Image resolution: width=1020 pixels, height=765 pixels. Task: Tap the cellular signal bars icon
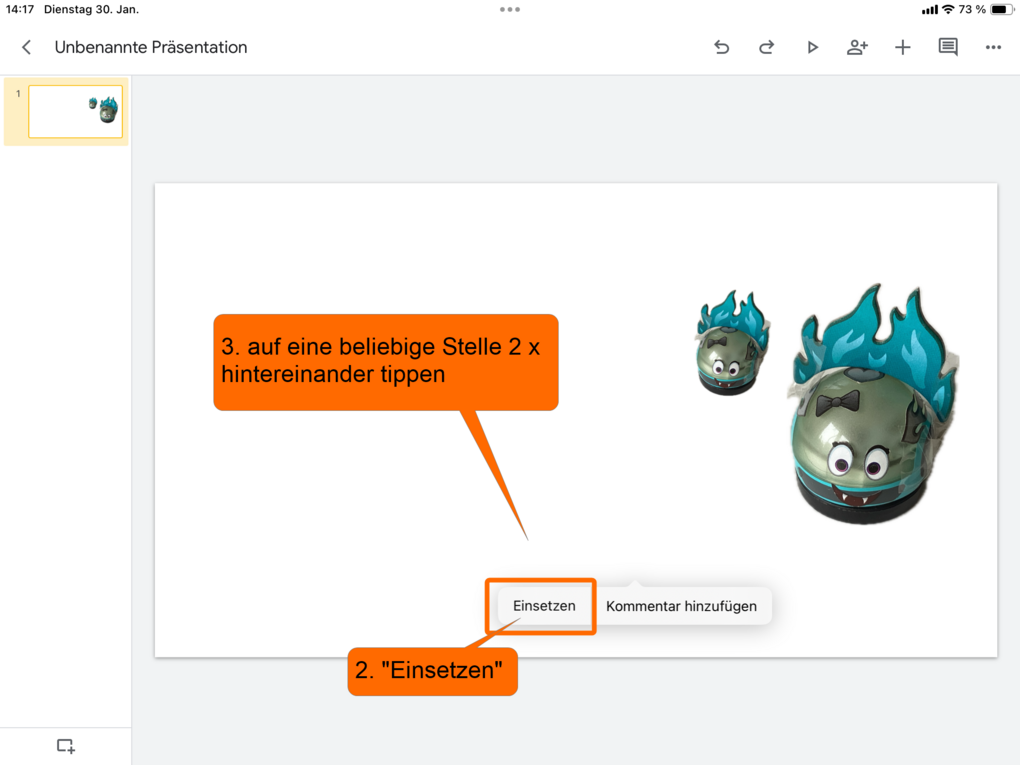click(x=930, y=9)
